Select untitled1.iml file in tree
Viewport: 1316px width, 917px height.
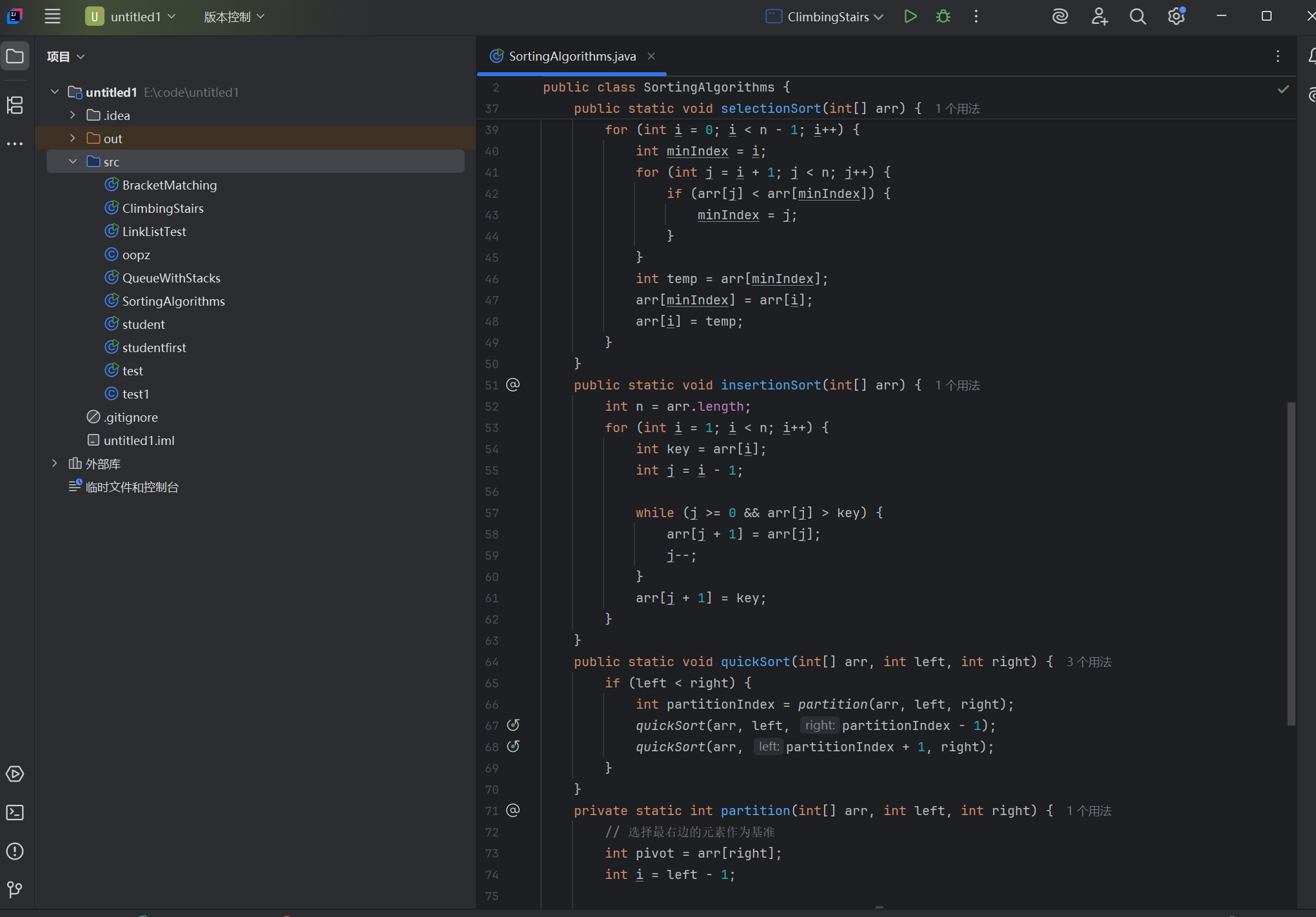pos(131,440)
